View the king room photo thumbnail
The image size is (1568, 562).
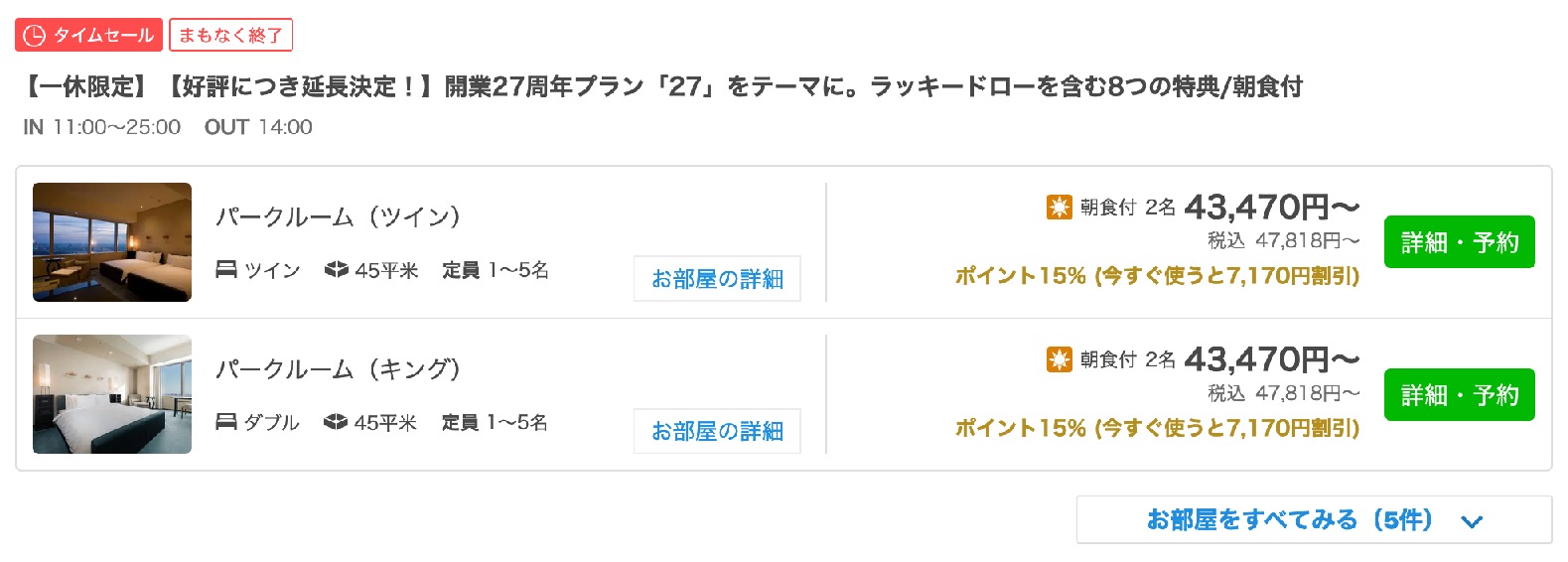tap(112, 394)
